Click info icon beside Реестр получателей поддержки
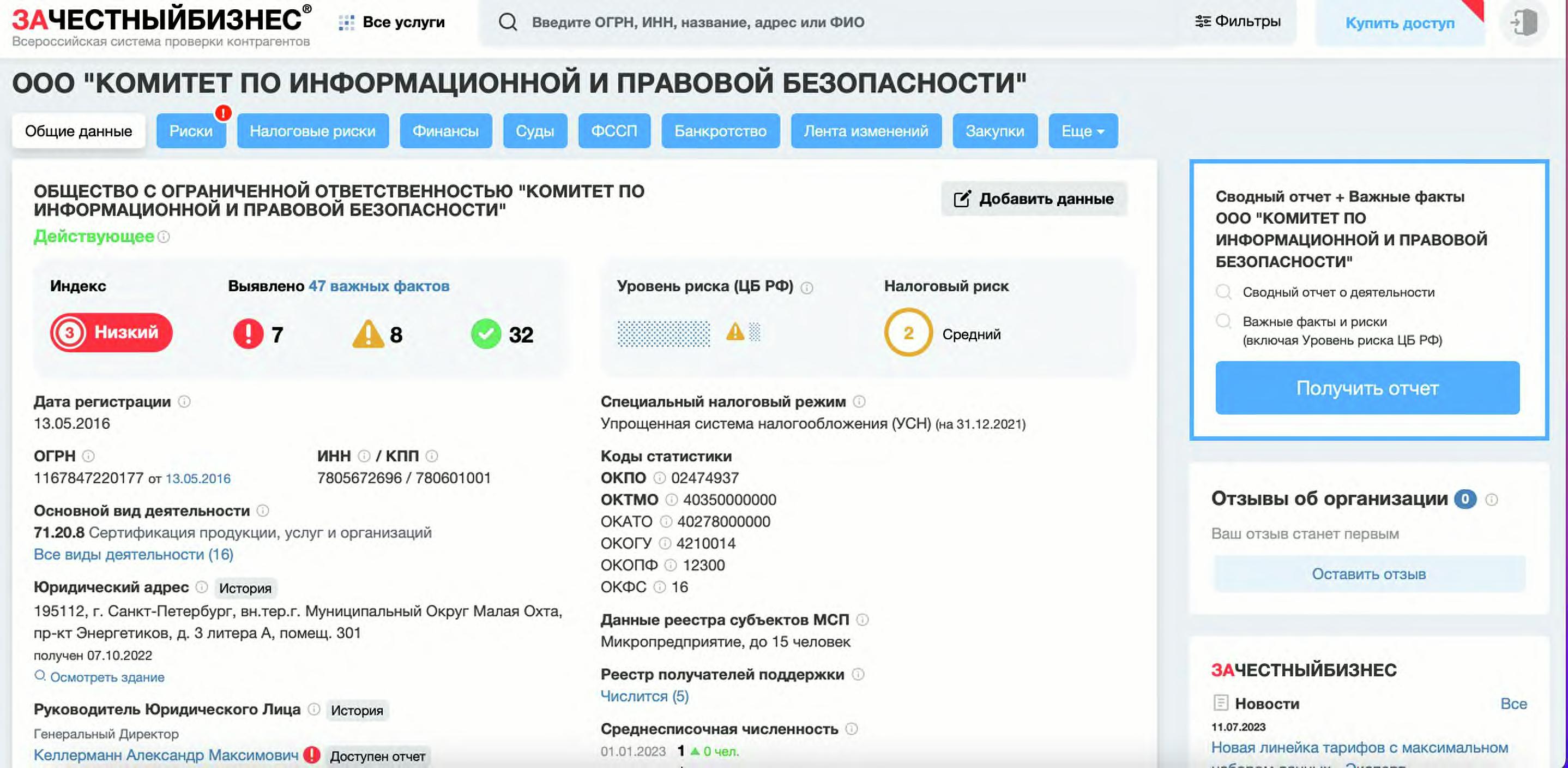Screen dimensions: 1568x768 pyautogui.click(x=858, y=674)
